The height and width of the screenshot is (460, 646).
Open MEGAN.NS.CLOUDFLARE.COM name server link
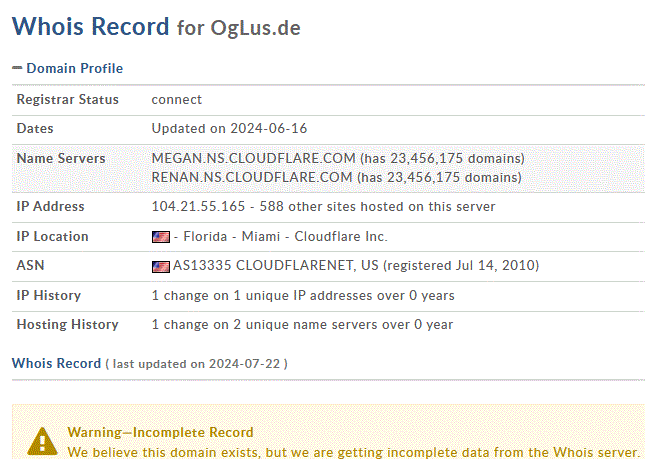253,159
